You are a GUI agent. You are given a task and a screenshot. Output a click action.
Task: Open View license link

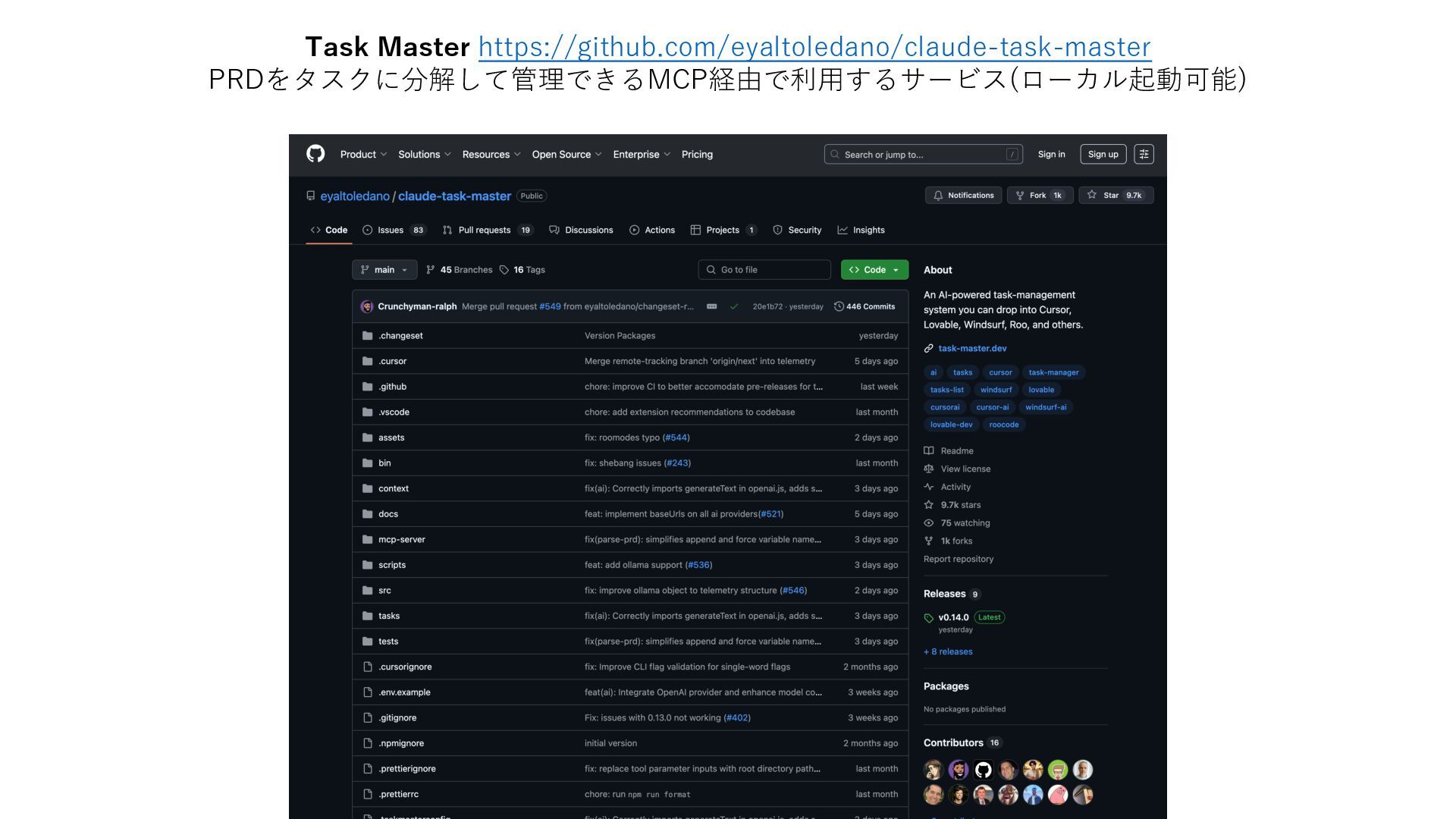(957, 469)
